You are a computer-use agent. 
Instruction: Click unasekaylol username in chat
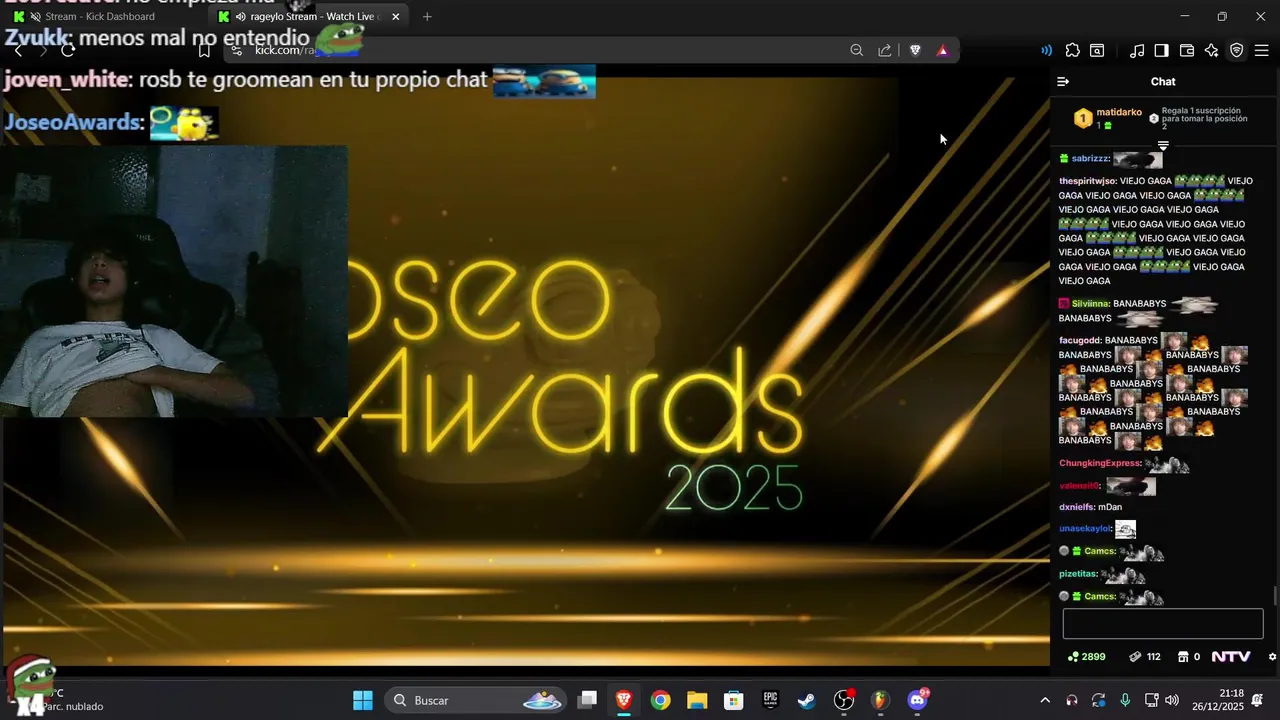(x=1085, y=528)
